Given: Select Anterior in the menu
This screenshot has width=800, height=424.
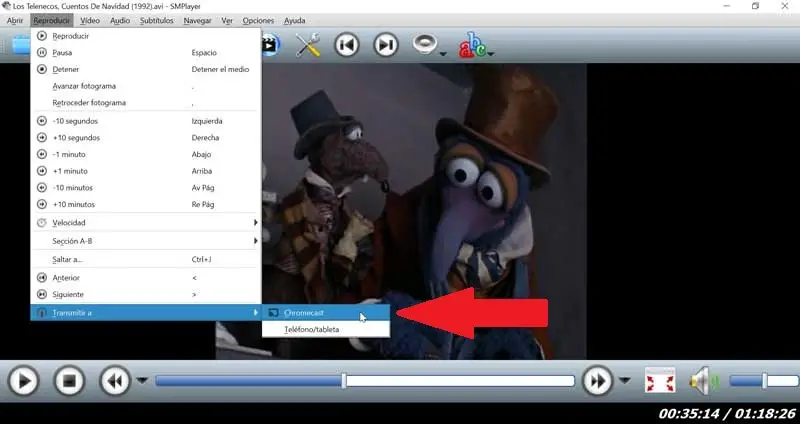Looking at the screenshot, I should (x=146, y=278).
